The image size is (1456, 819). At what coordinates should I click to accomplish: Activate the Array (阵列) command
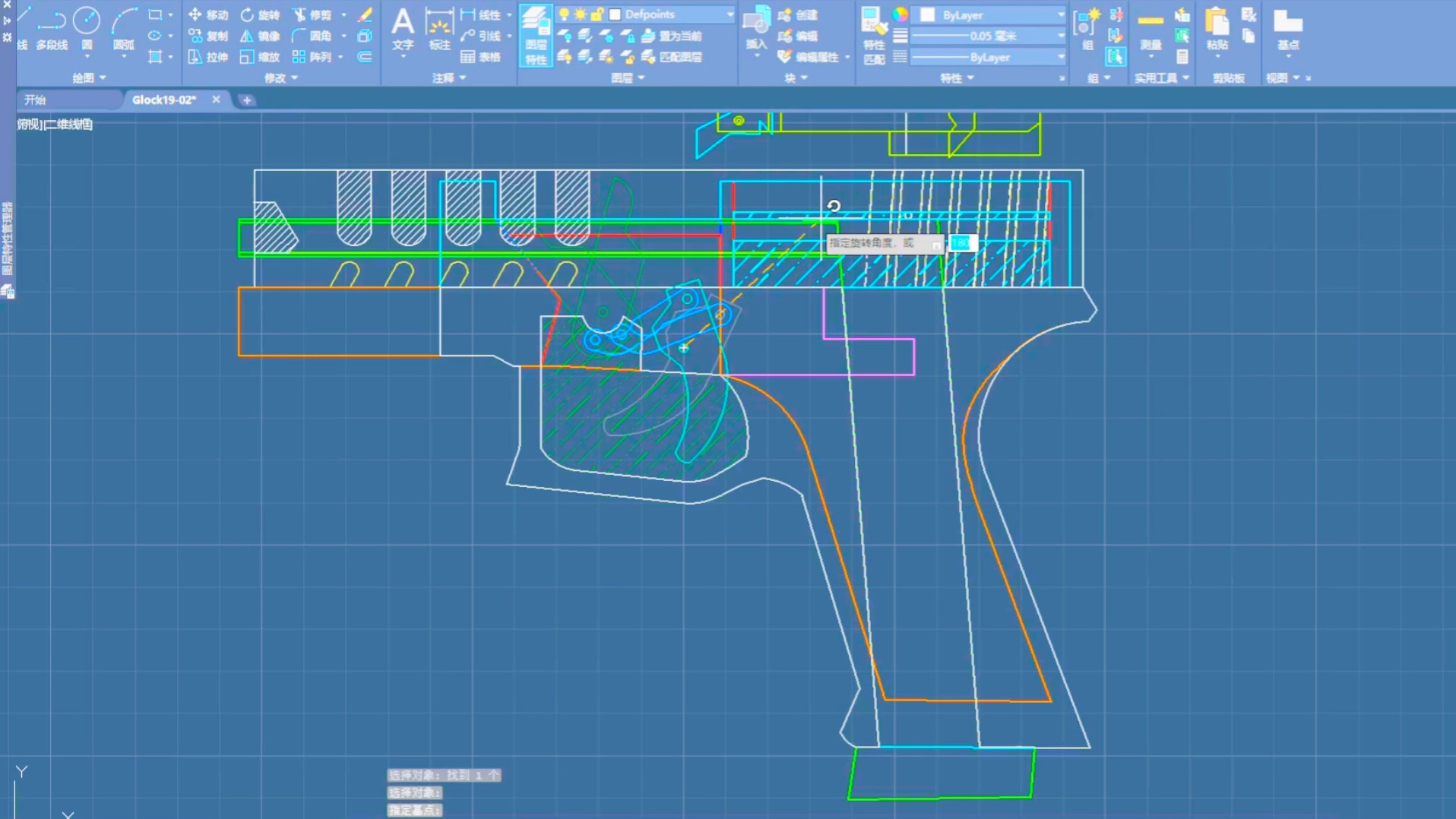pyautogui.click(x=312, y=57)
